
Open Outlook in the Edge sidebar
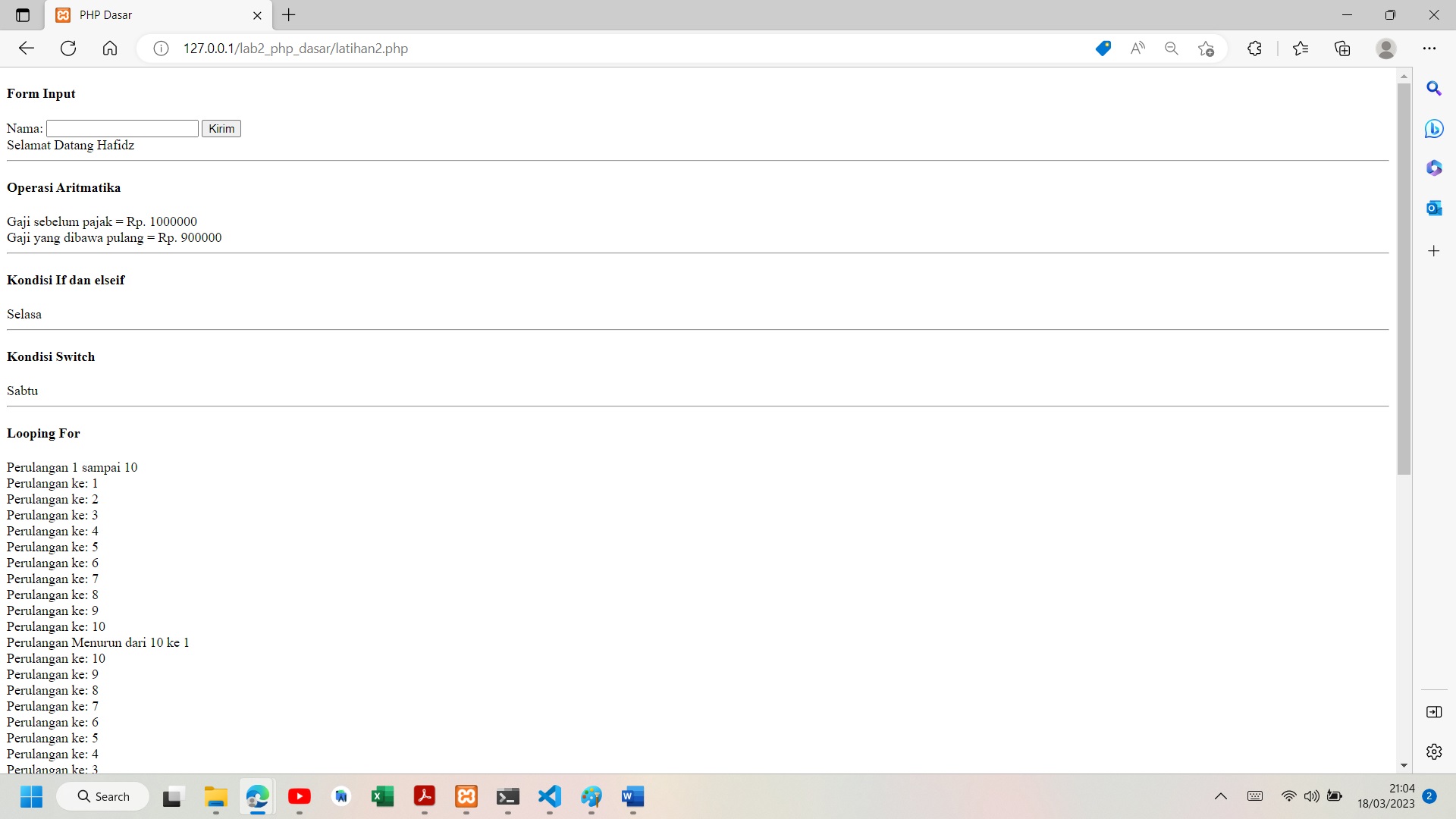click(x=1434, y=208)
